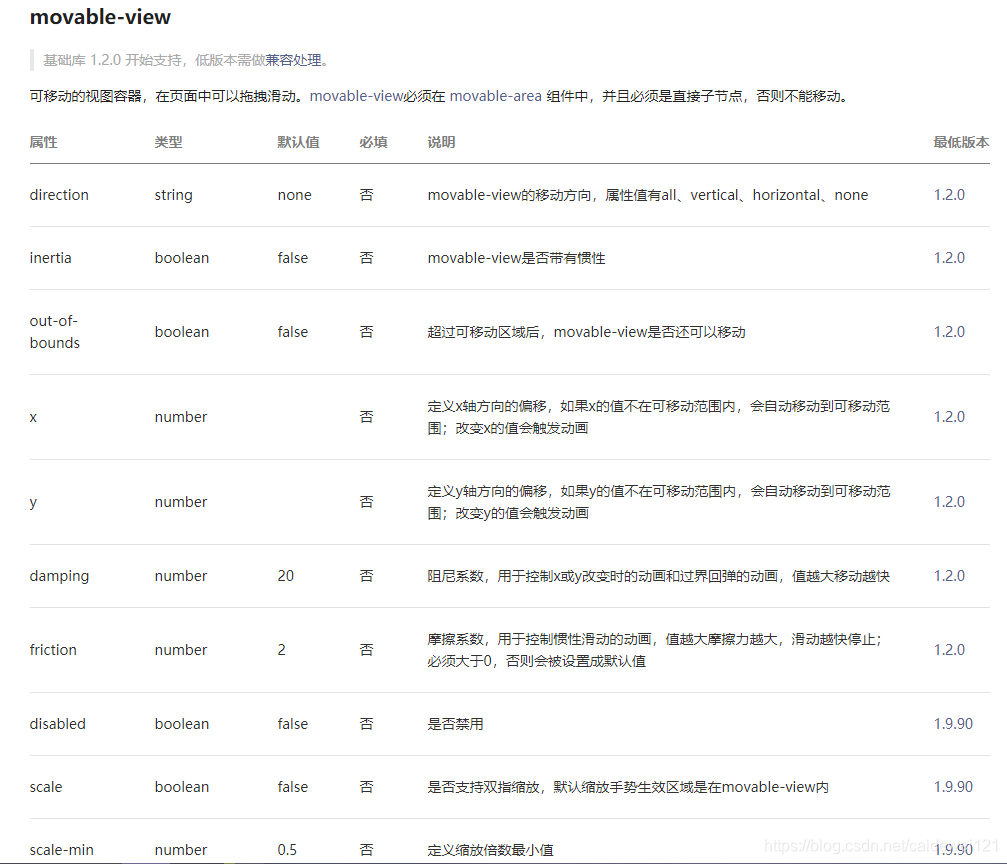Open the 兼容处理 link in the note

point(293,60)
